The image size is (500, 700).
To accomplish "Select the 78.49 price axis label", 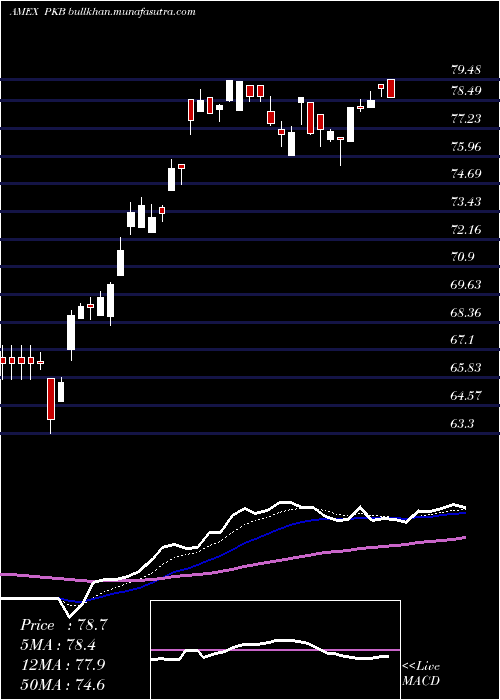I will (x=466, y=91).
